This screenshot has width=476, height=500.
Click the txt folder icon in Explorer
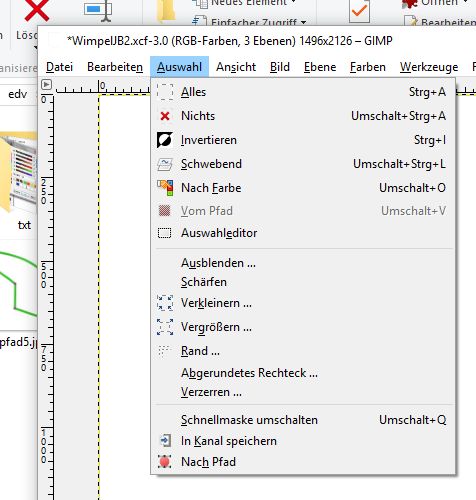tap(18, 172)
